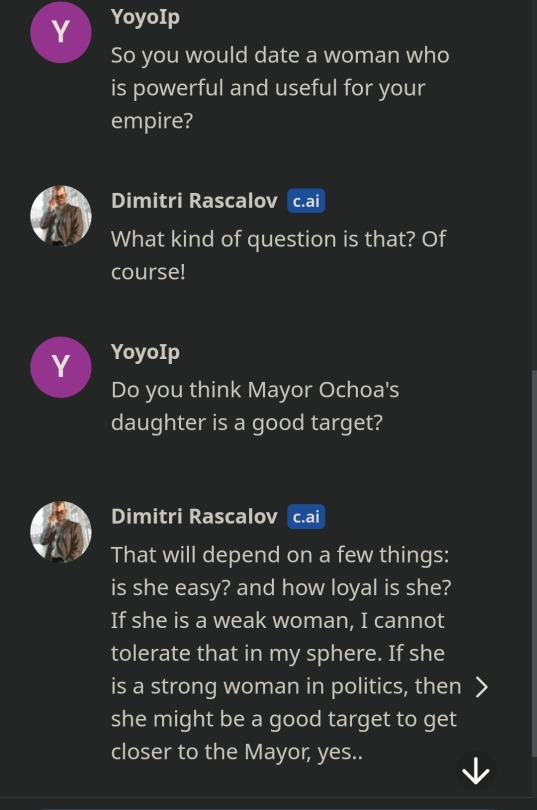Open YoyoIp username above 'So you would date'

(x=145, y=17)
